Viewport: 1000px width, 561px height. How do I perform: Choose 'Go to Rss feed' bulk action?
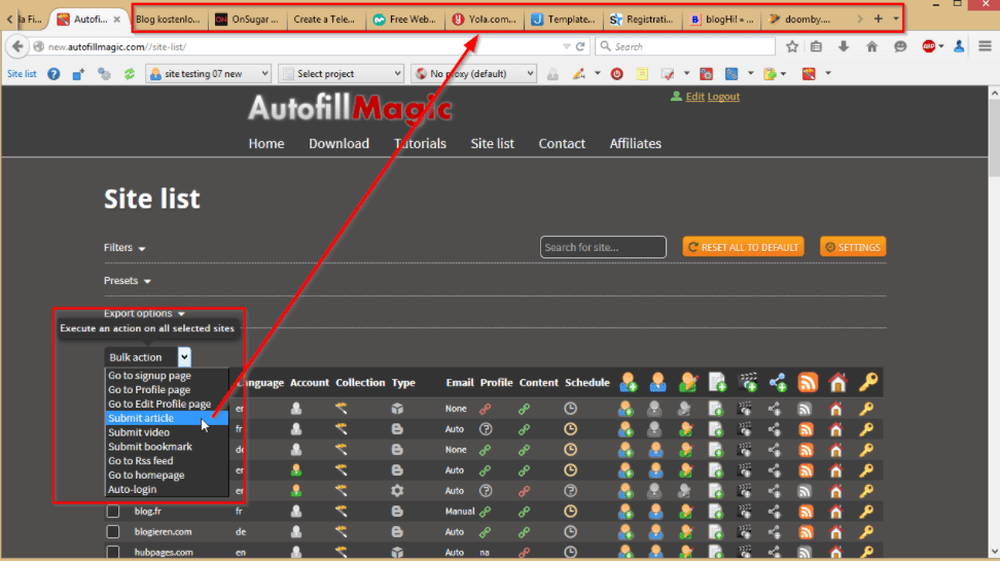pyautogui.click(x=166, y=461)
